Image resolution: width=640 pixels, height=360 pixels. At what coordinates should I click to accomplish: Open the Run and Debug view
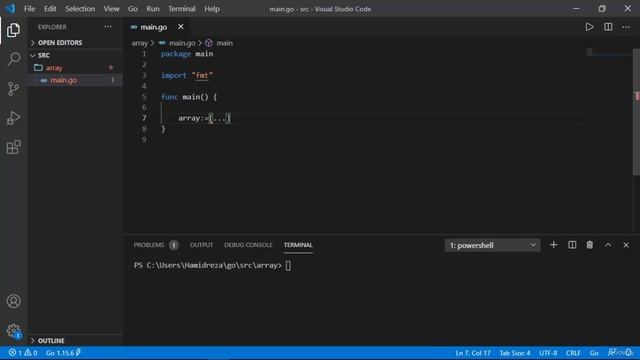point(13,118)
